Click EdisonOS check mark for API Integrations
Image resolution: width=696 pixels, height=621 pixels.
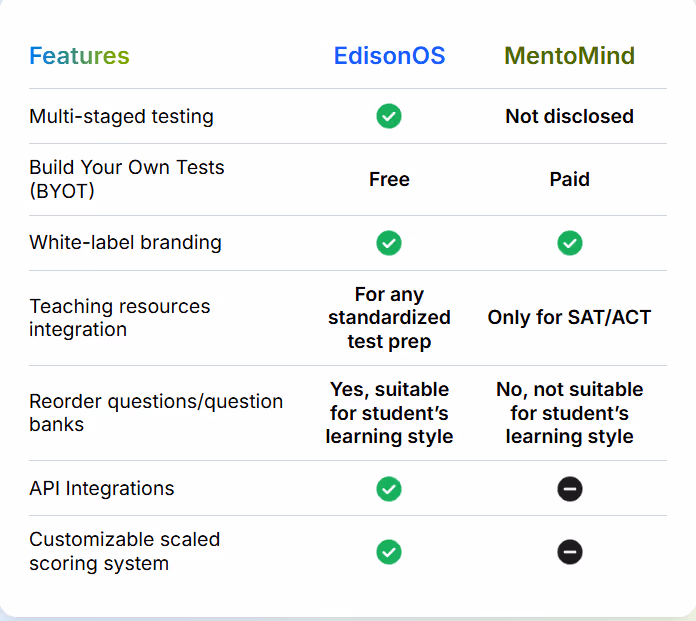(389, 489)
